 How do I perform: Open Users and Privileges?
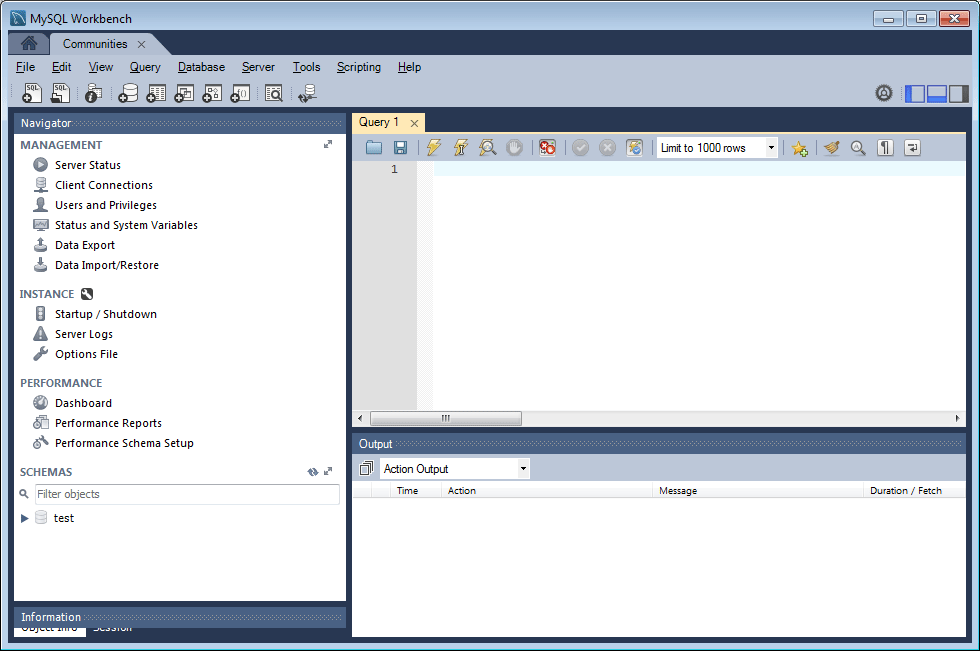click(x=106, y=205)
